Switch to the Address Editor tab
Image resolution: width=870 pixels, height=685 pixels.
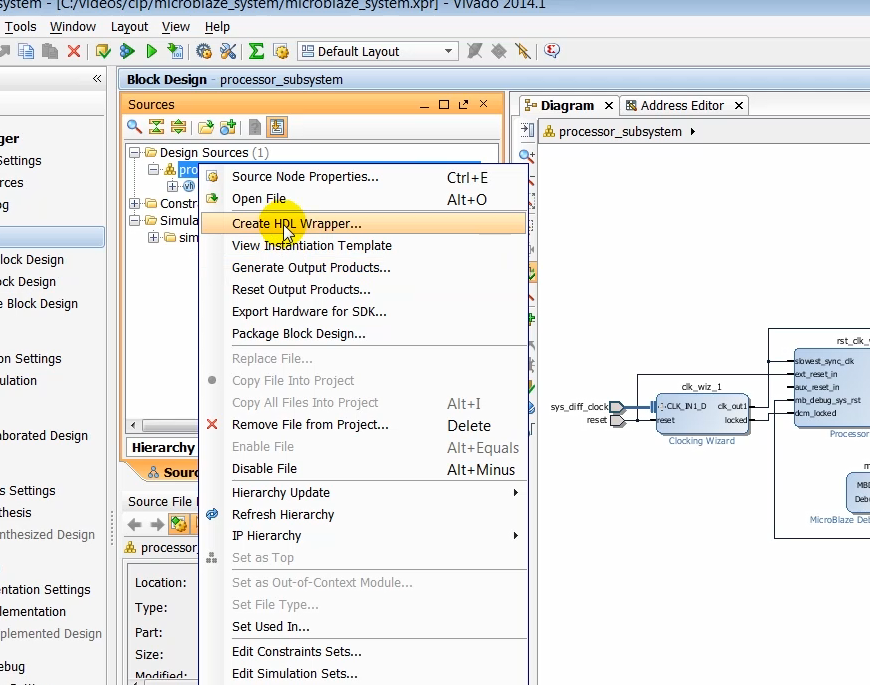coord(681,105)
